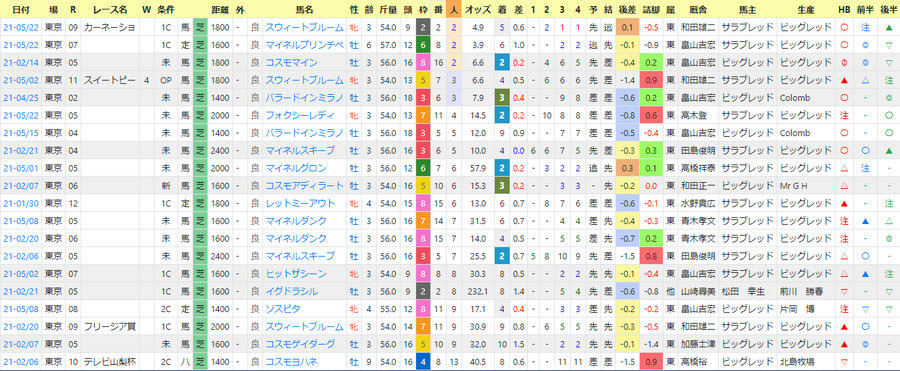This screenshot has height=371, width=900.
Task: Open horse link コスモヨハネ
Action: [292, 362]
